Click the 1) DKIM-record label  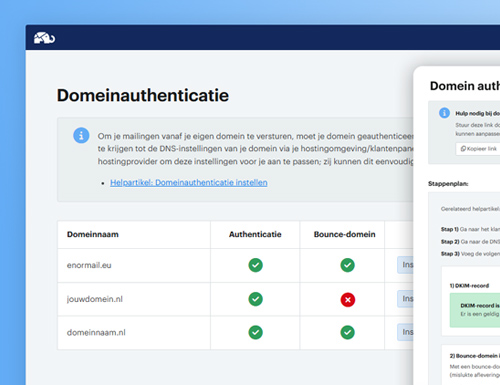coord(469,286)
